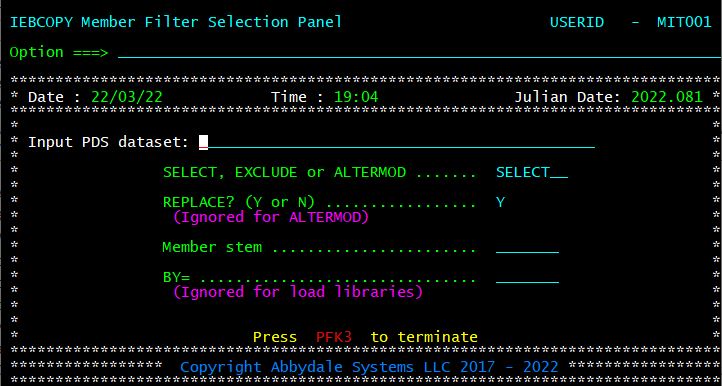Click the 'USERID' label
This screenshot has width=722, height=386.
tap(576, 22)
